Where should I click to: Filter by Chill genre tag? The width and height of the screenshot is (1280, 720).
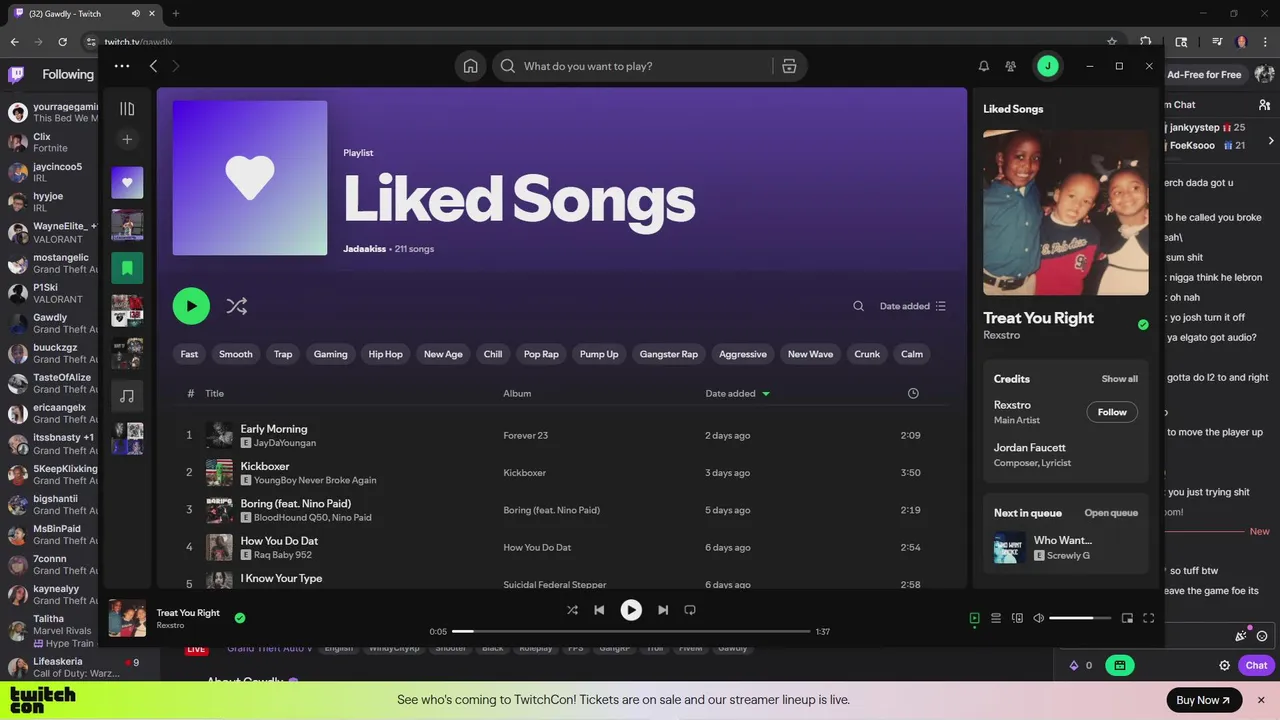tap(493, 354)
